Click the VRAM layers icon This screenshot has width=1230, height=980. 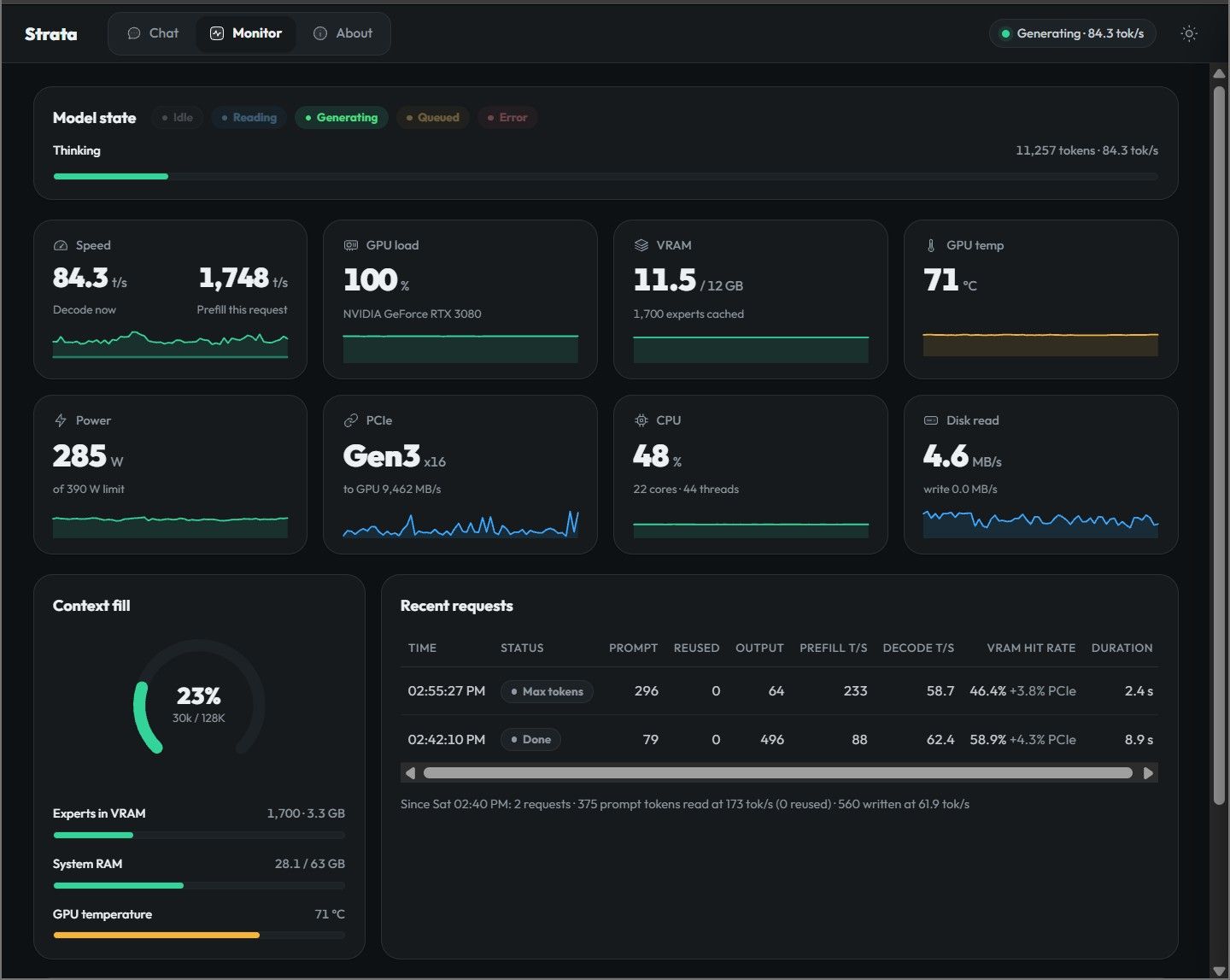(641, 245)
